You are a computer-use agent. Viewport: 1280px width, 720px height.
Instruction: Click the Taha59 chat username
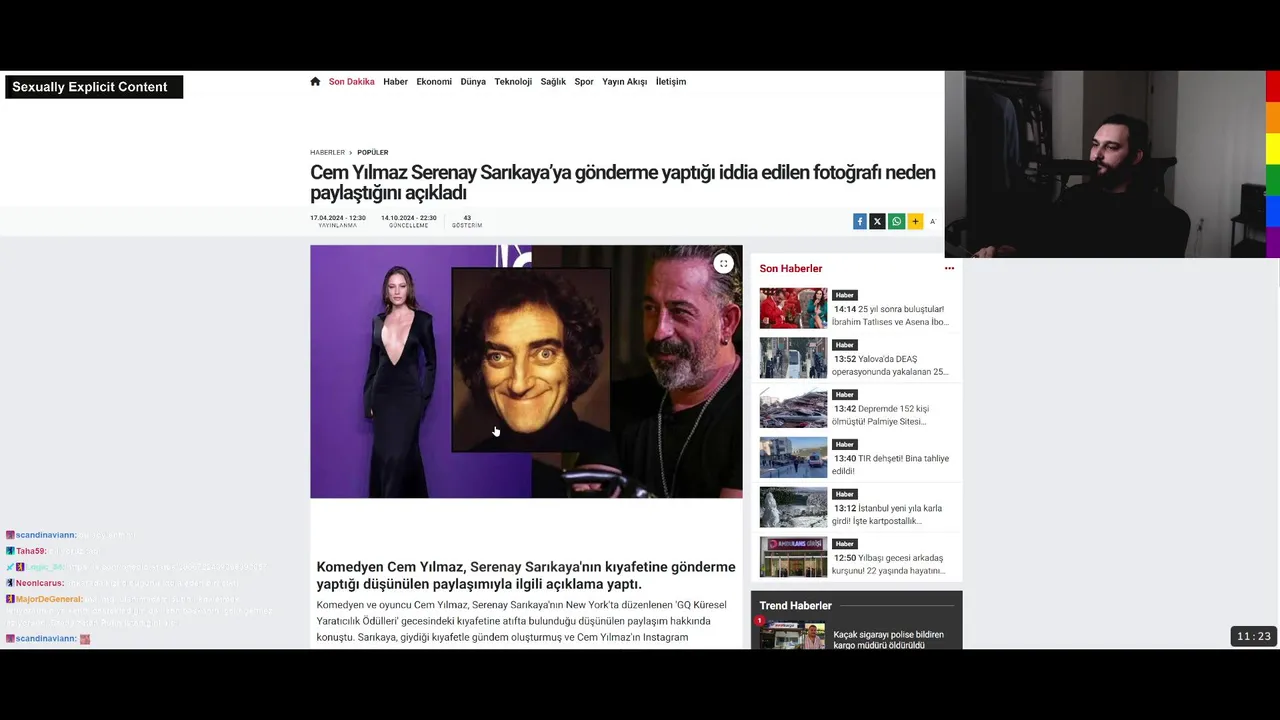(x=31, y=551)
